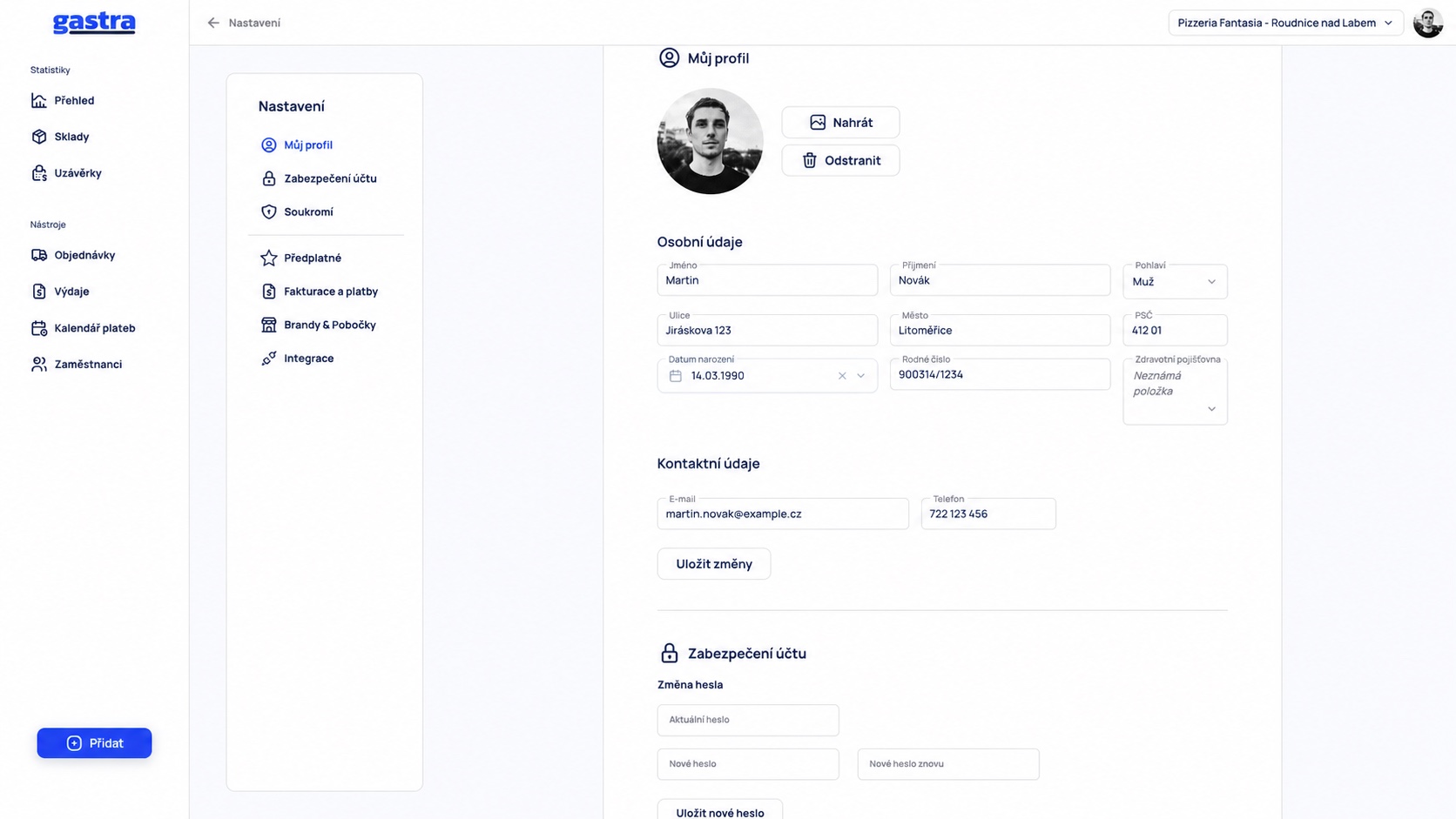Click the invoice icon for Fakturace a platby
Viewport: 1456px width, 819px height.
pos(269,292)
